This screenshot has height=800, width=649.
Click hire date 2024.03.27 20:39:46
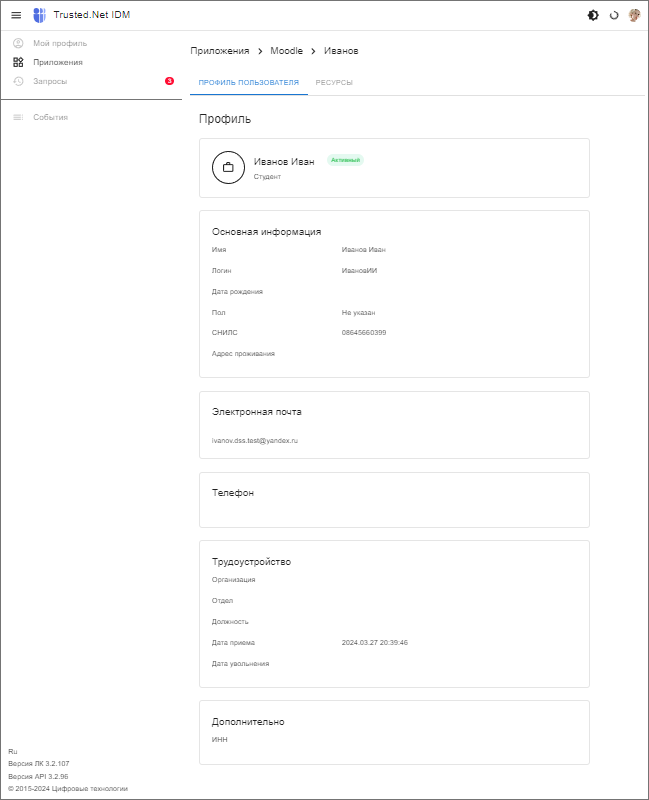point(375,643)
